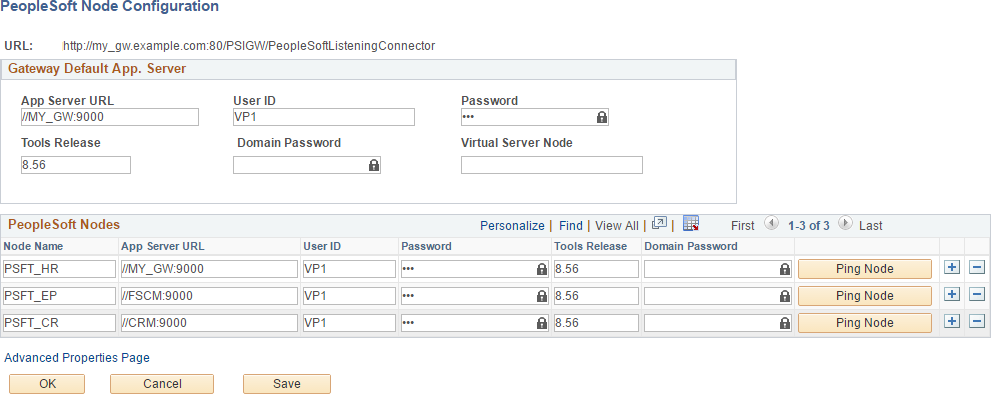Focus the gateway Domain Password field
Screen dimensions: 991x394
point(307,165)
